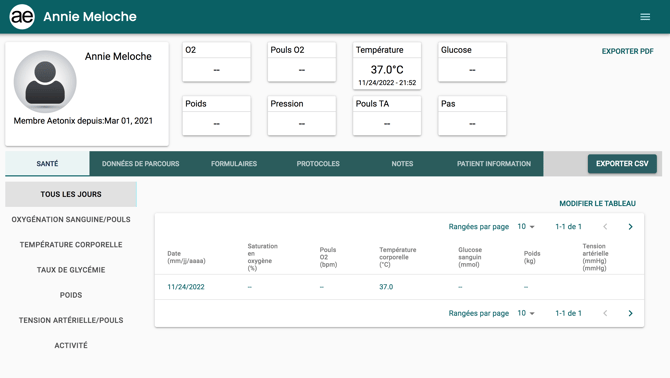The width and height of the screenshot is (670, 378).
Task: Click the Aetonix ae logo
Action: pyautogui.click(x=22, y=17)
